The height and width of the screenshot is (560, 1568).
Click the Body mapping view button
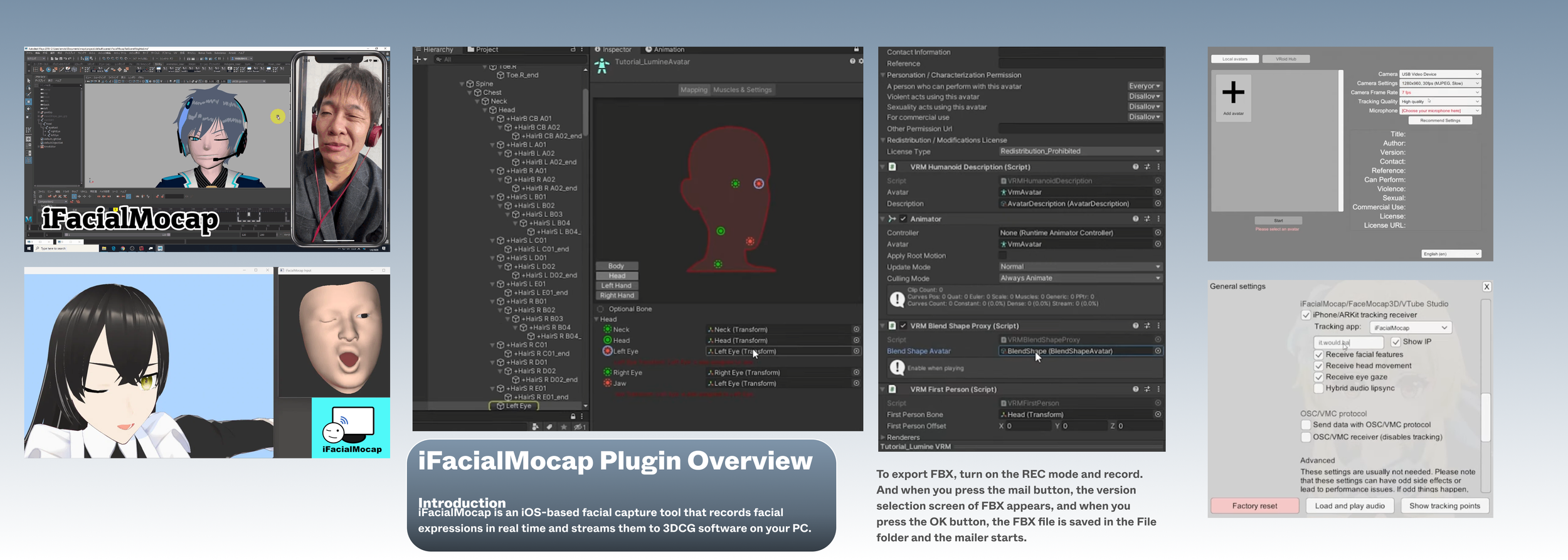(x=617, y=266)
